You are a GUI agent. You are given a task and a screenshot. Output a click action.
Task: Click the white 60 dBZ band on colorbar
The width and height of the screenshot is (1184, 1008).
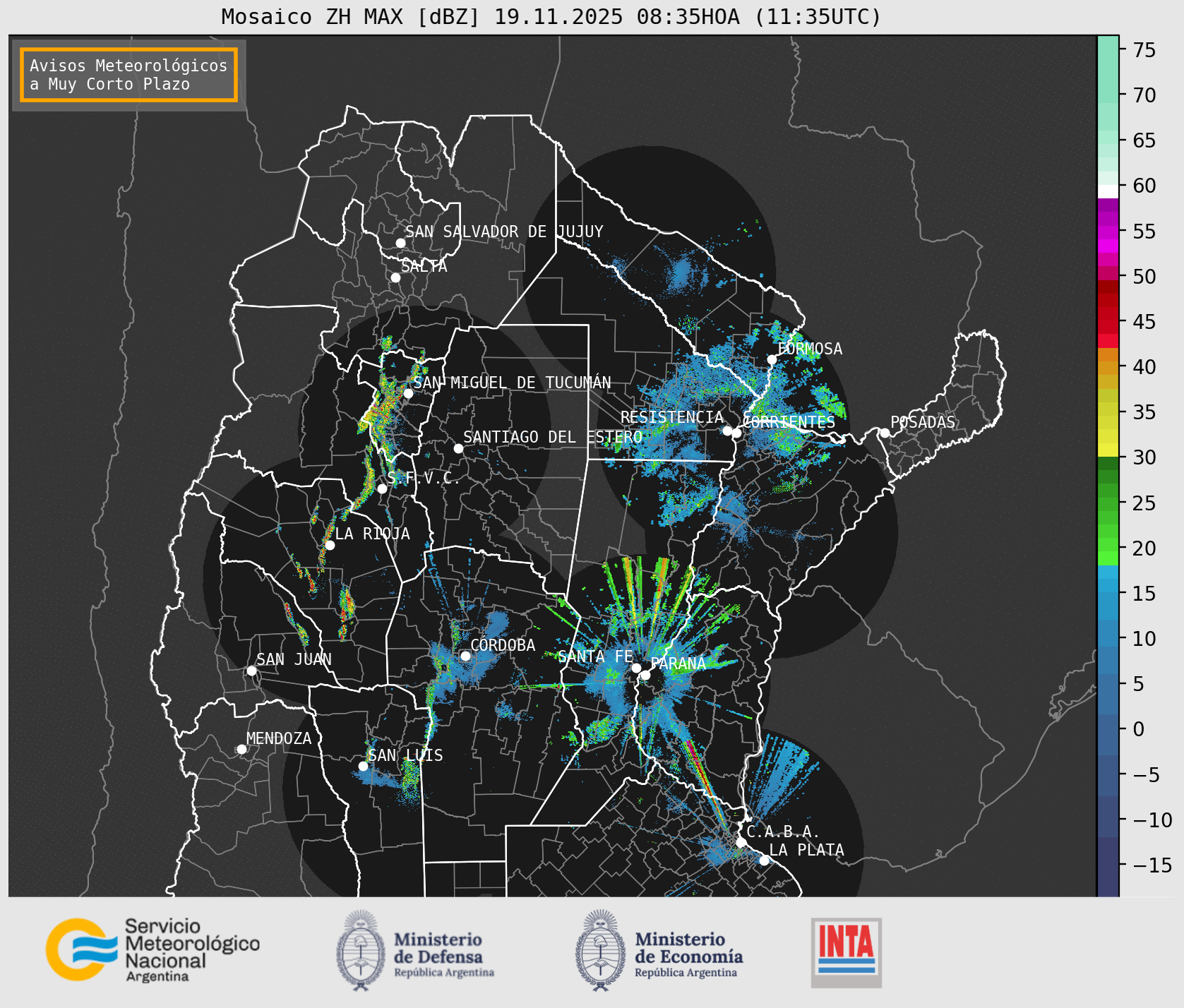coord(1108,191)
